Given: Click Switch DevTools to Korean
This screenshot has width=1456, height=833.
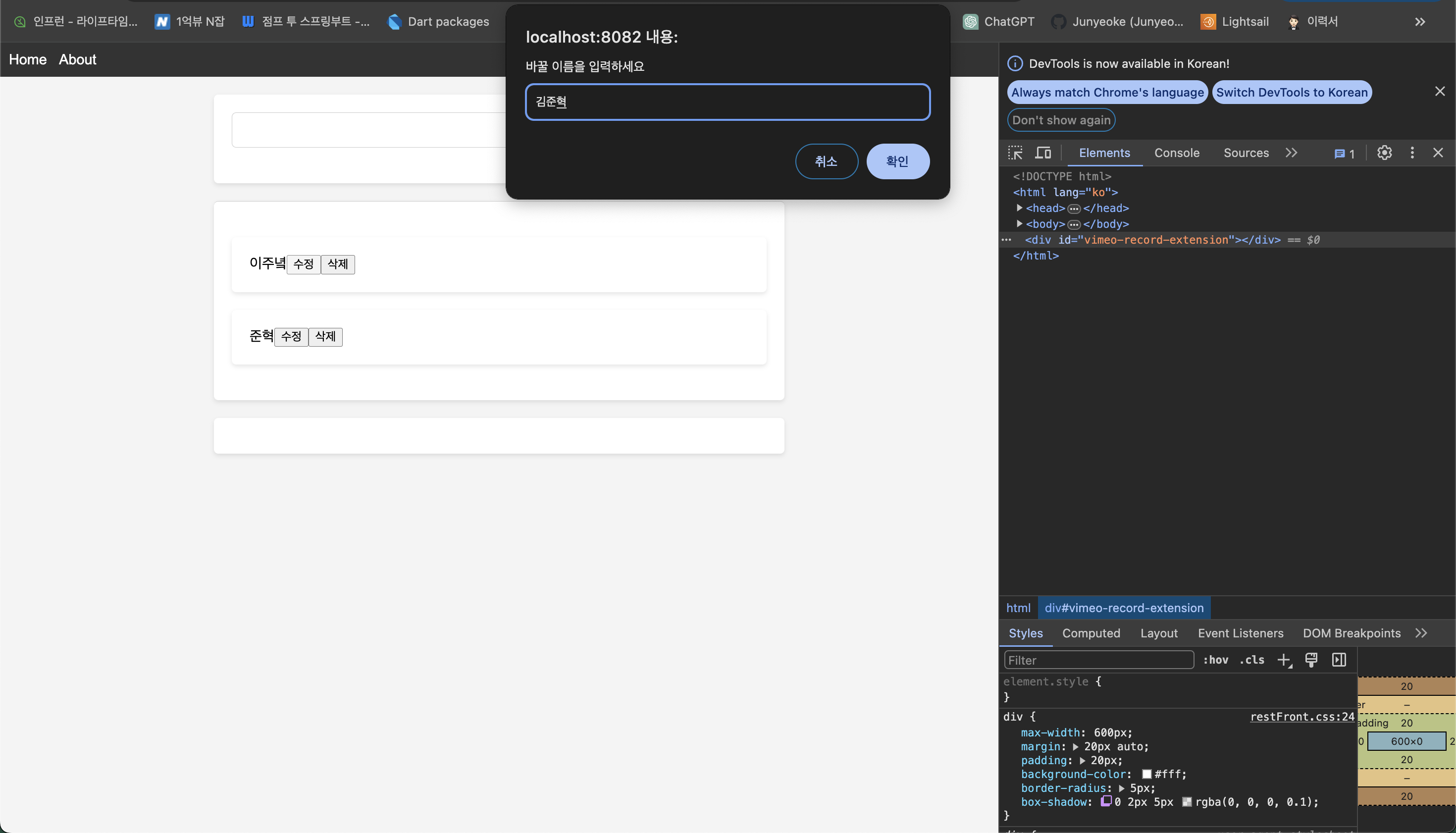Looking at the screenshot, I should click(x=1292, y=92).
